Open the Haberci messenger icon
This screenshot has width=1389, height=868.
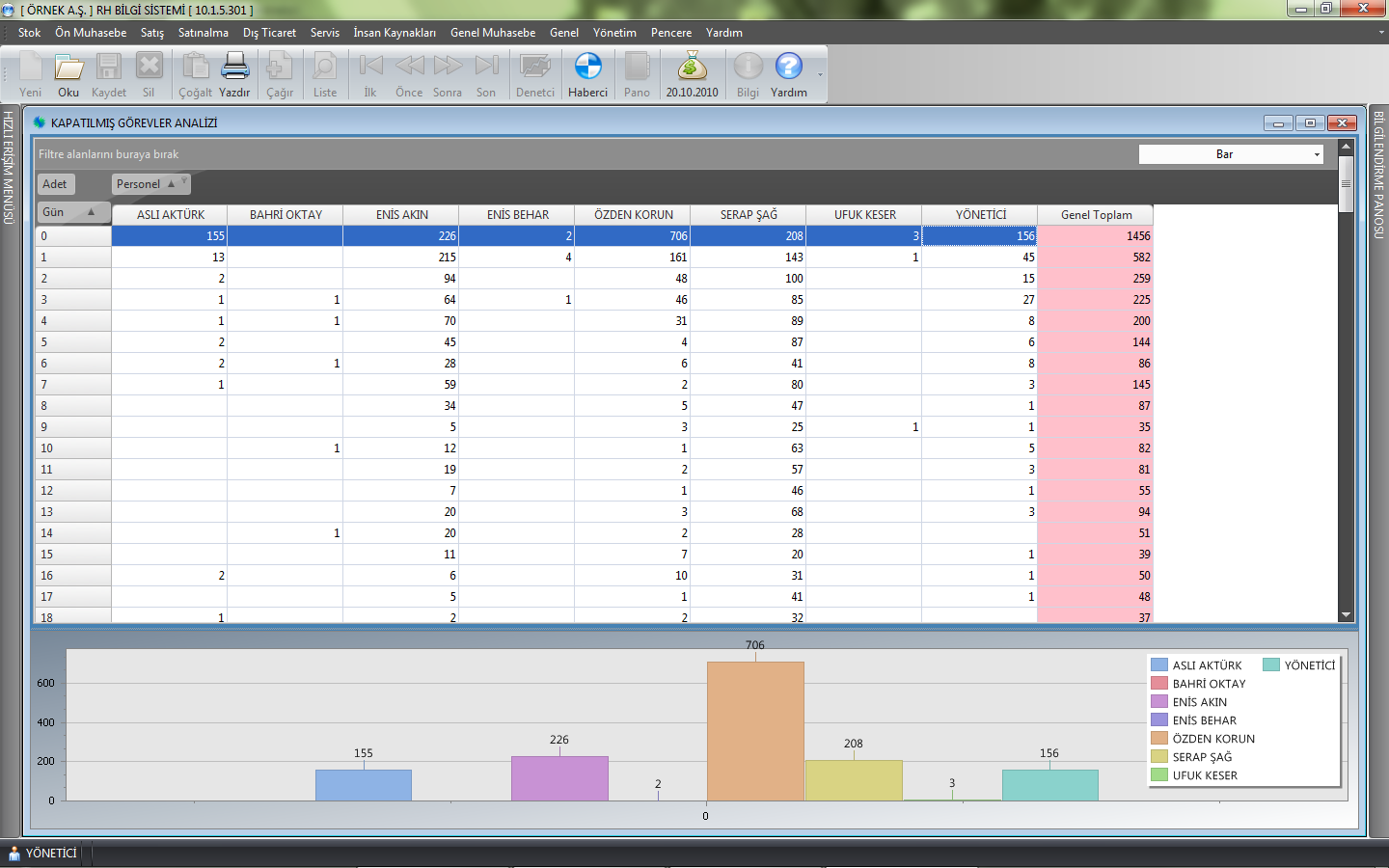587,68
